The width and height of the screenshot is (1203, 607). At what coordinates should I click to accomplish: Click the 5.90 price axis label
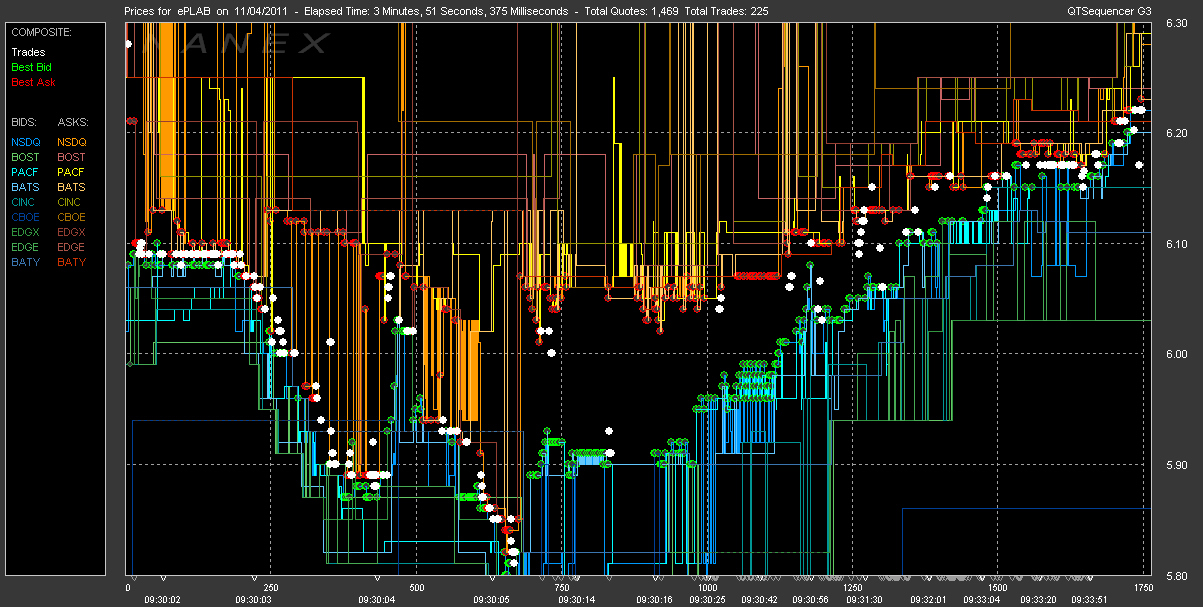(1175, 465)
